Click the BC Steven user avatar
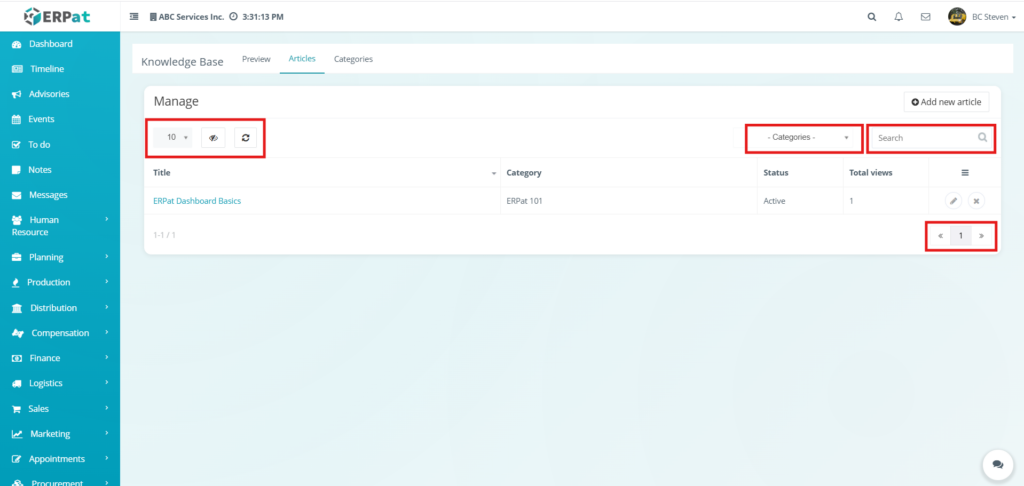This screenshot has width=1024, height=486. (x=957, y=16)
